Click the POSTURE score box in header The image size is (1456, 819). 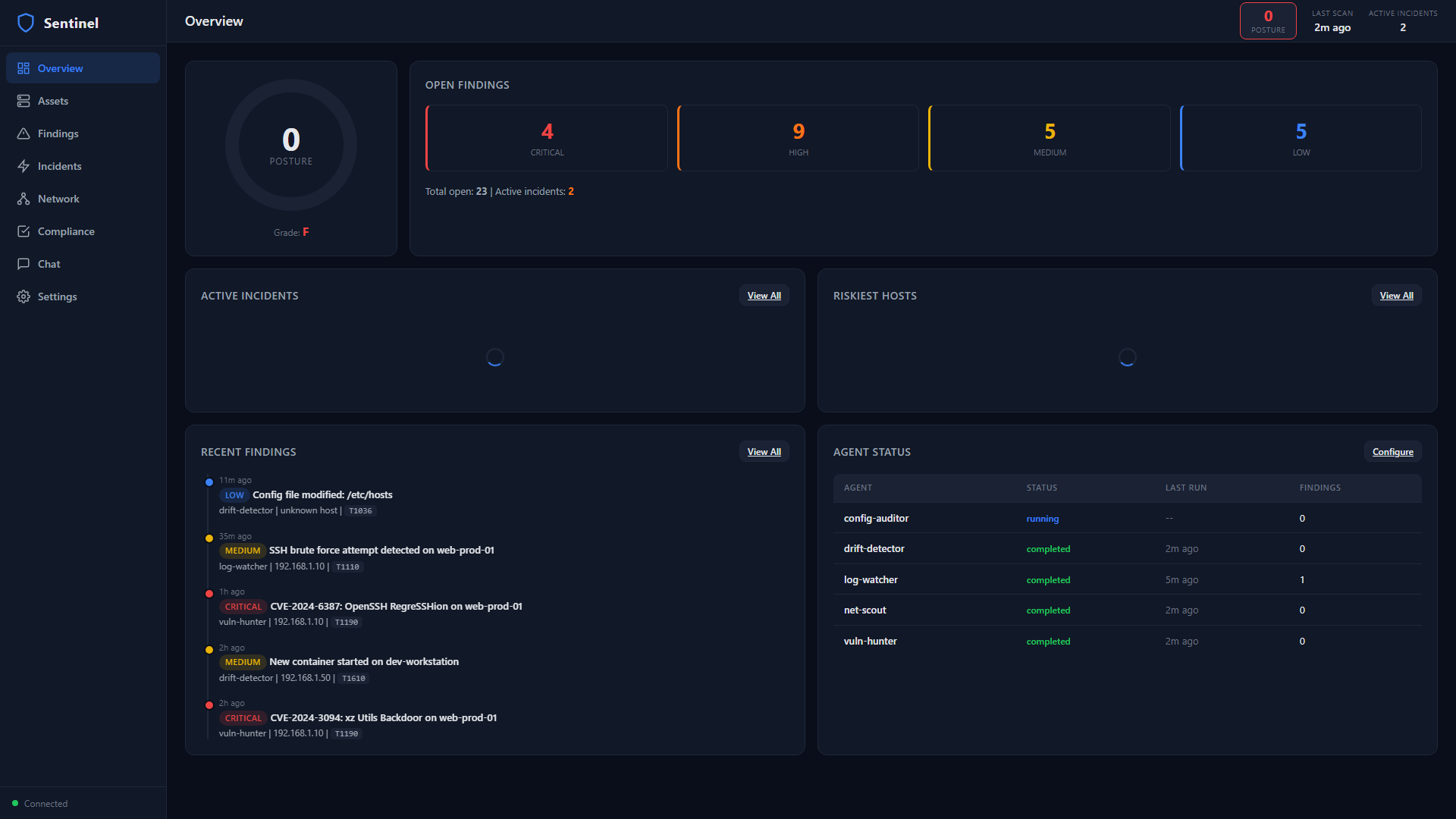pos(1267,20)
